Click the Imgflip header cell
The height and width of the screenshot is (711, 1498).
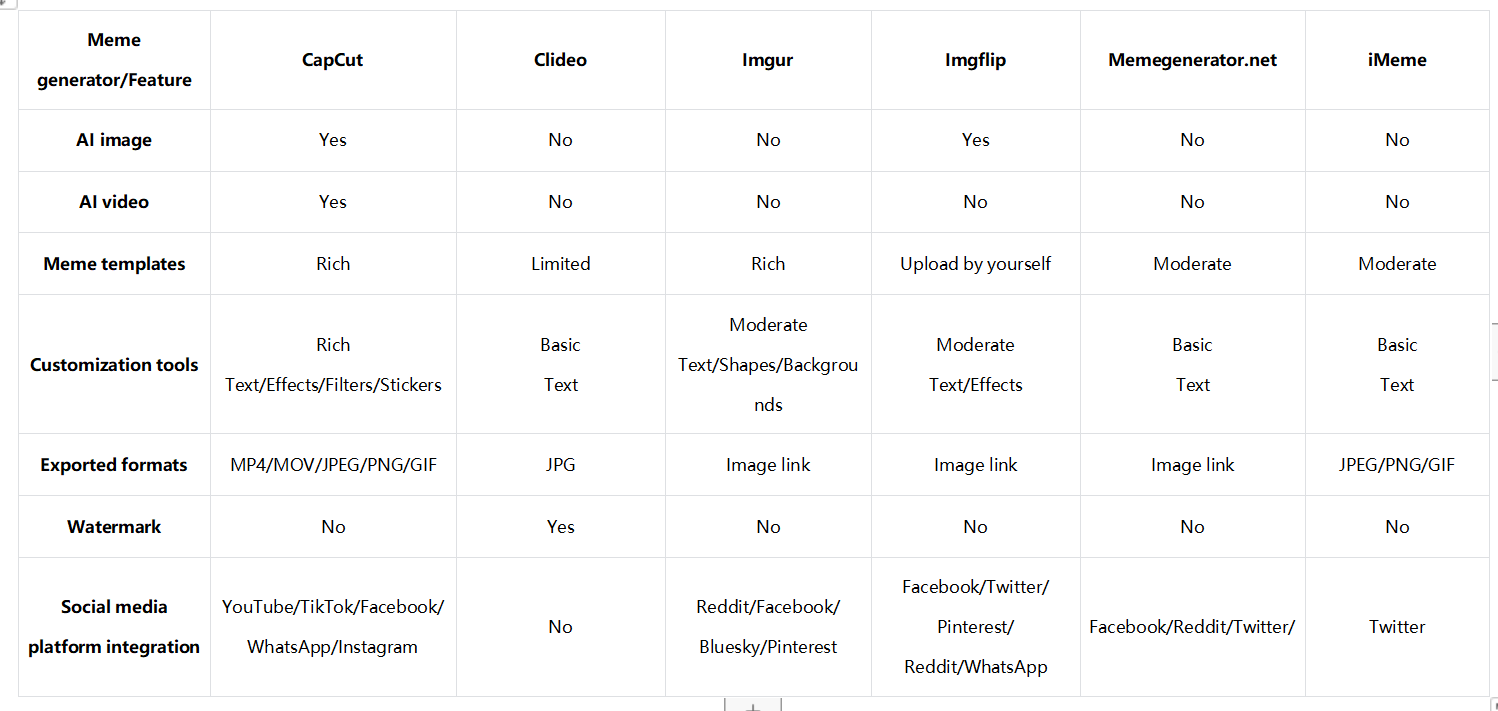(975, 60)
